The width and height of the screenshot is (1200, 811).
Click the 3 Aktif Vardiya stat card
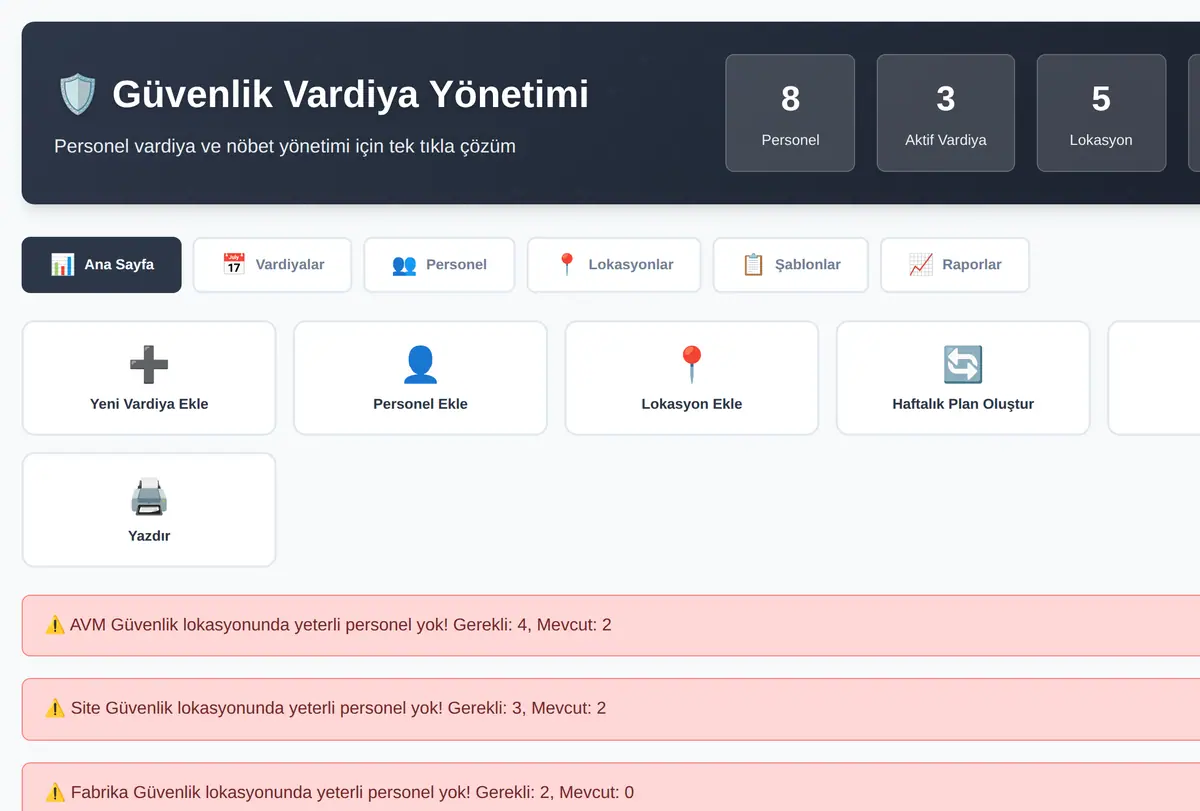946,113
